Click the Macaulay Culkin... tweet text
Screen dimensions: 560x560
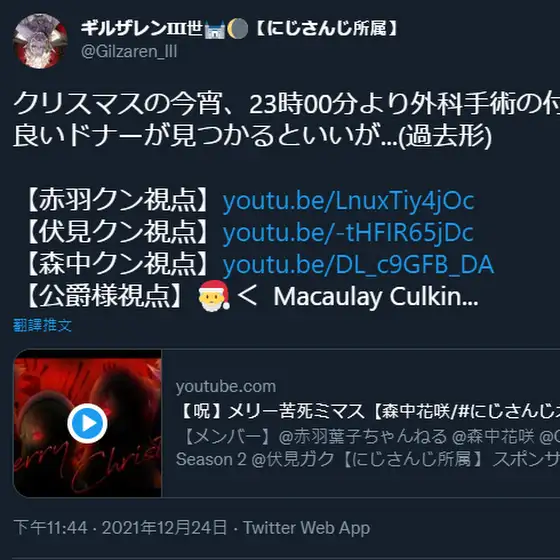click(376, 297)
